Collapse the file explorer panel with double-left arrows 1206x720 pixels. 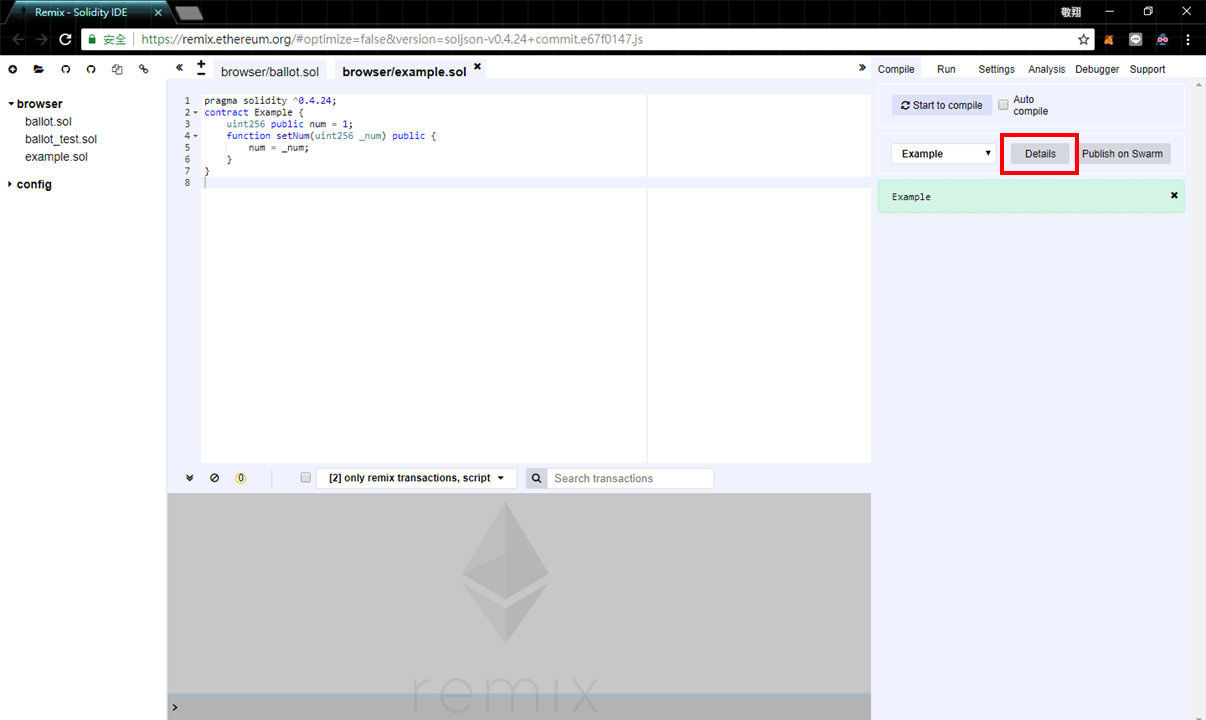(x=179, y=68)
